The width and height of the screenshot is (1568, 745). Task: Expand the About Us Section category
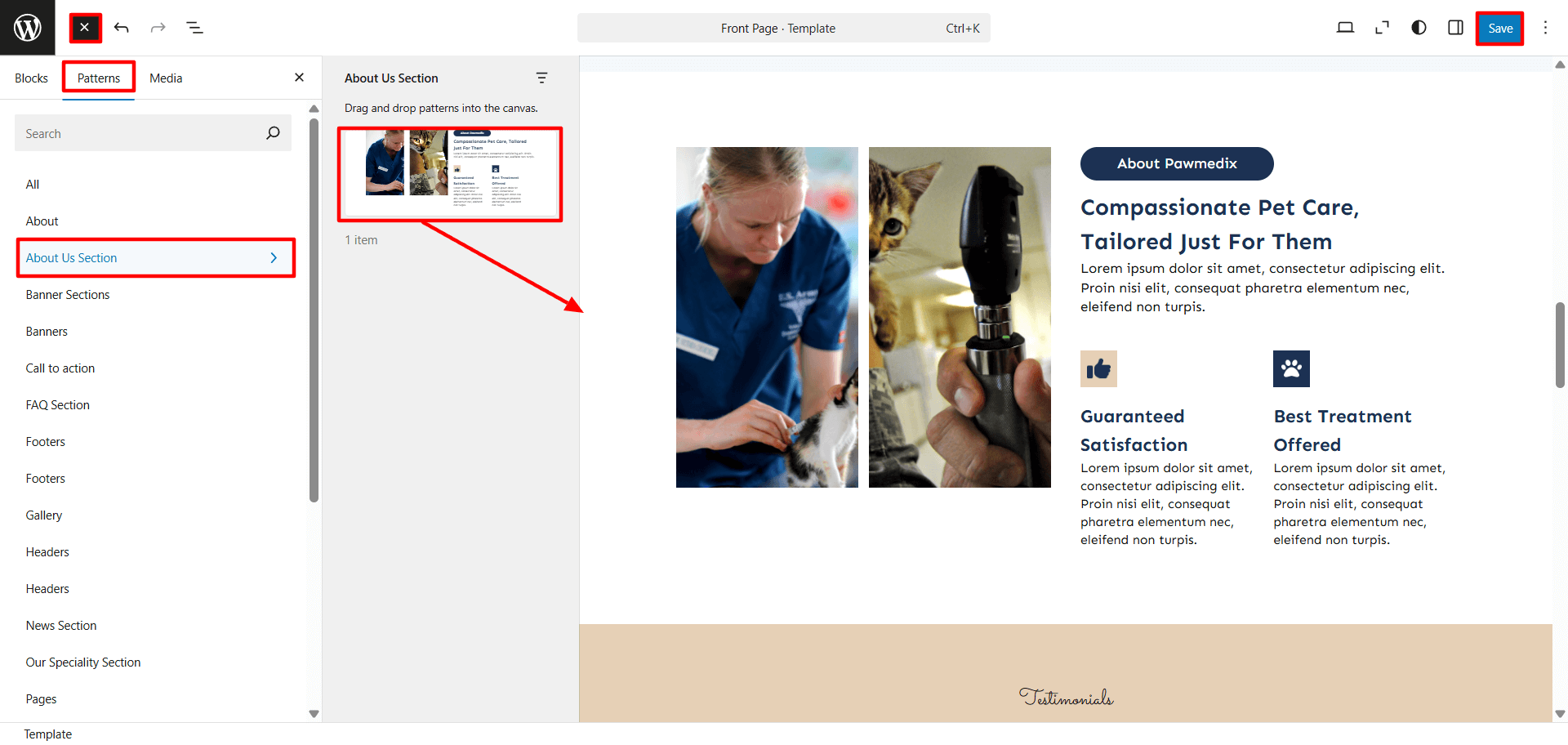point(155,258)
